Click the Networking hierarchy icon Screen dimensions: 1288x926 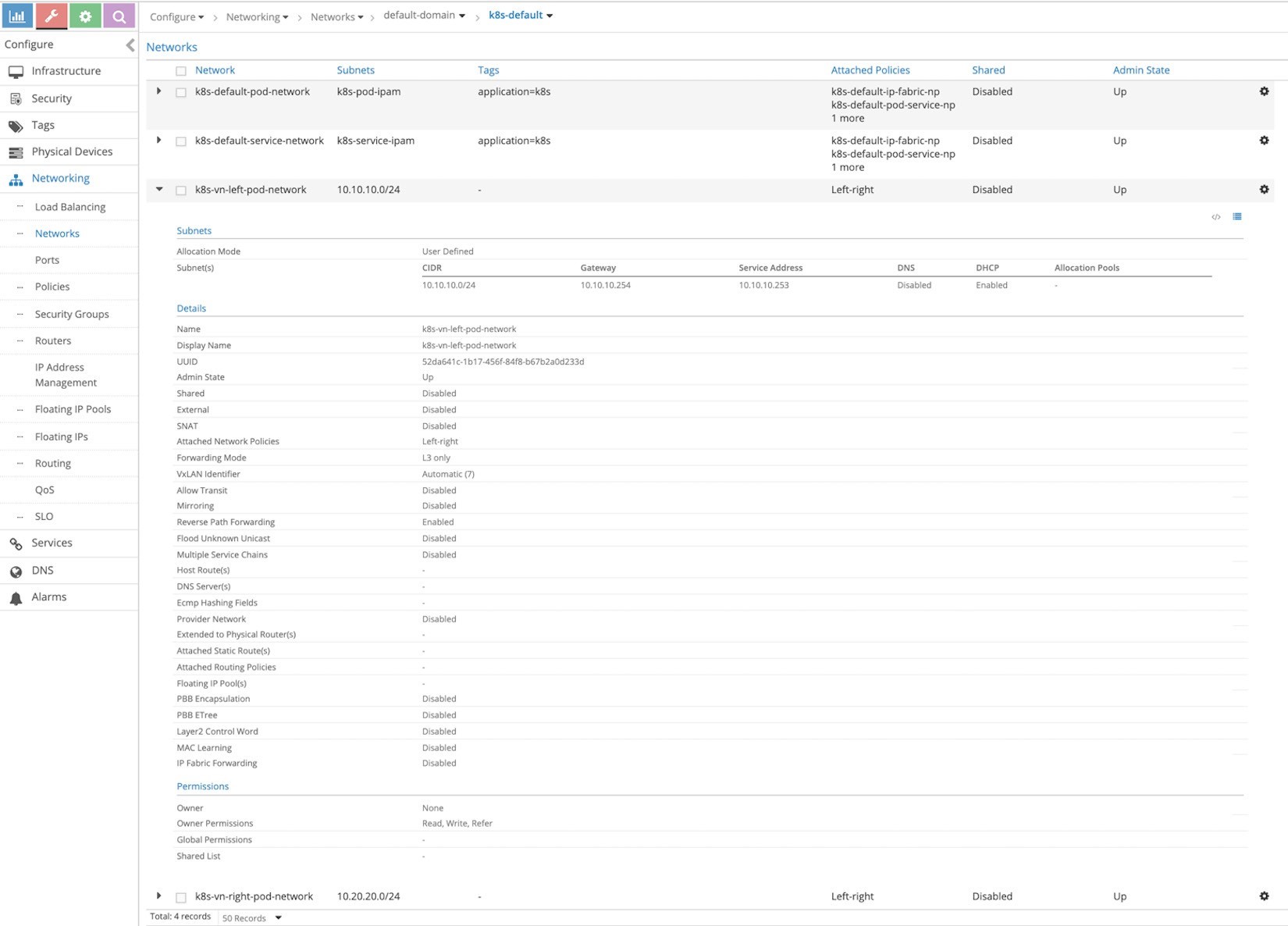(16, 180)
